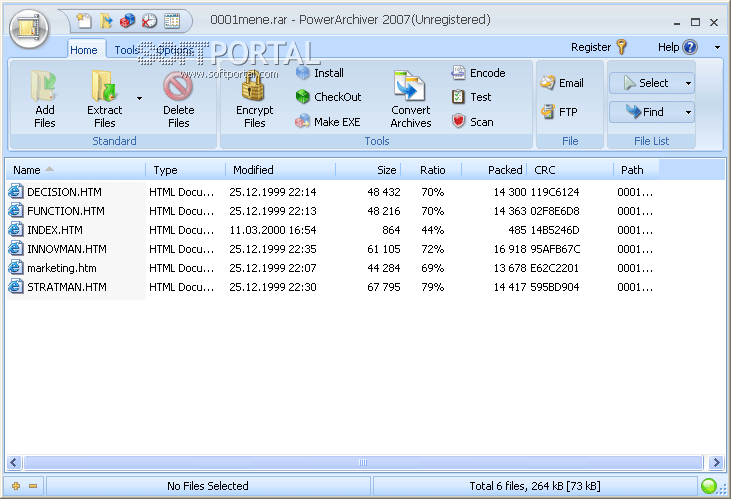Click the Encode tool
Screen dimensions: 731x499
pos(478,73)
